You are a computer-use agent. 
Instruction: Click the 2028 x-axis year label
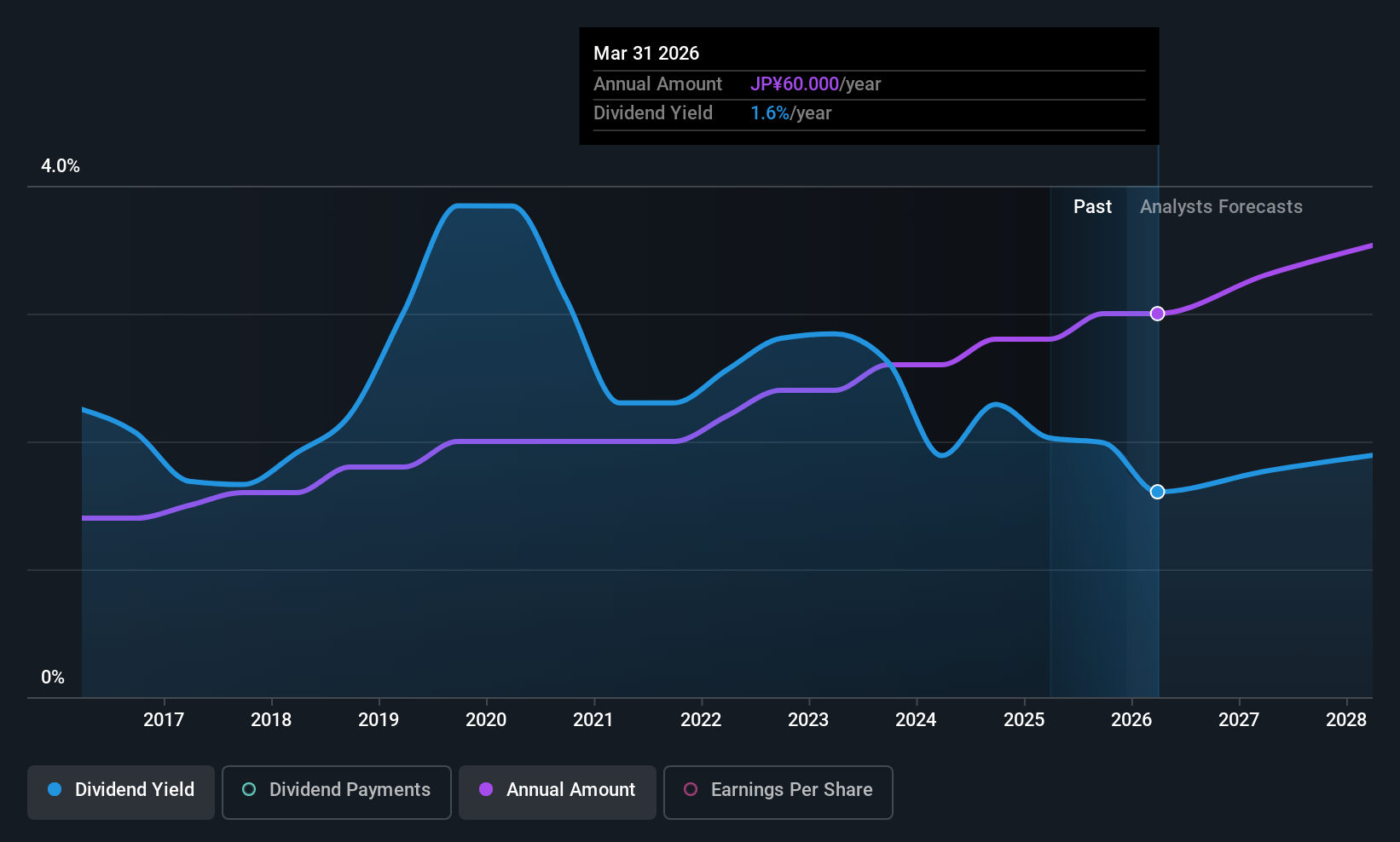coord(1346,720)
